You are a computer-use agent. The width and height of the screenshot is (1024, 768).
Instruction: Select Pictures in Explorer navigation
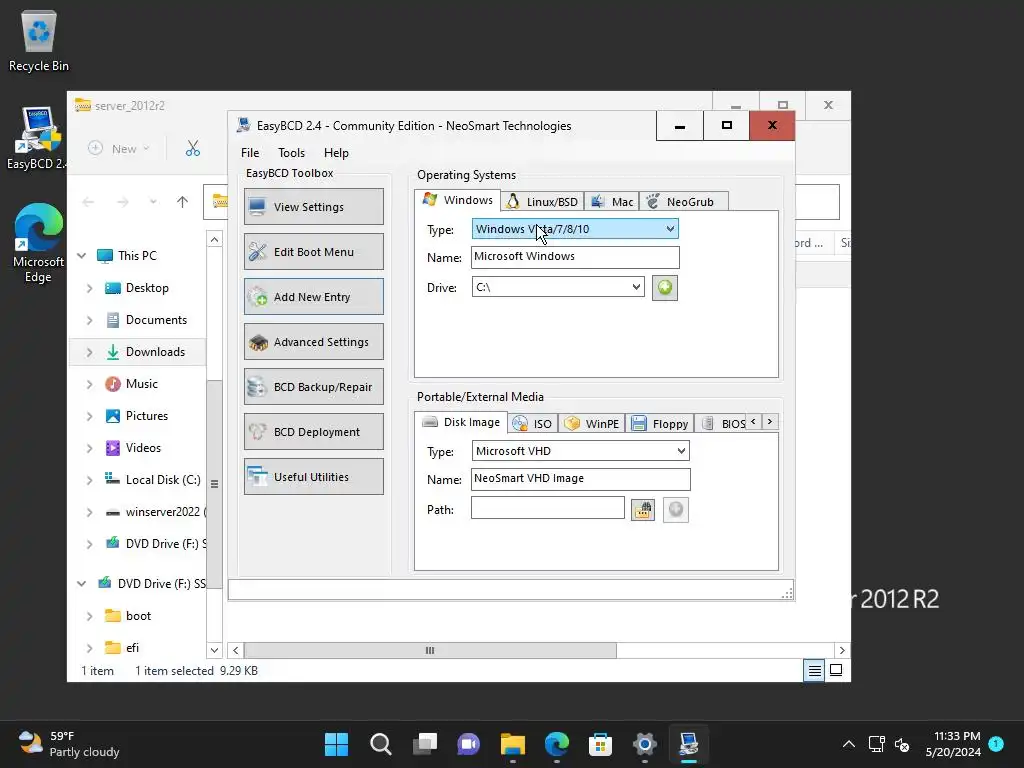[146, 416]
